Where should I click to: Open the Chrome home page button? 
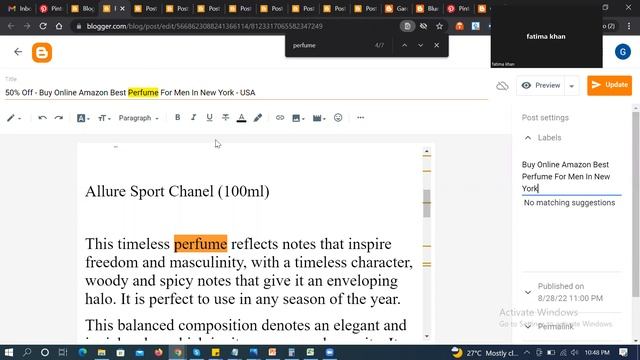point(59,26)
